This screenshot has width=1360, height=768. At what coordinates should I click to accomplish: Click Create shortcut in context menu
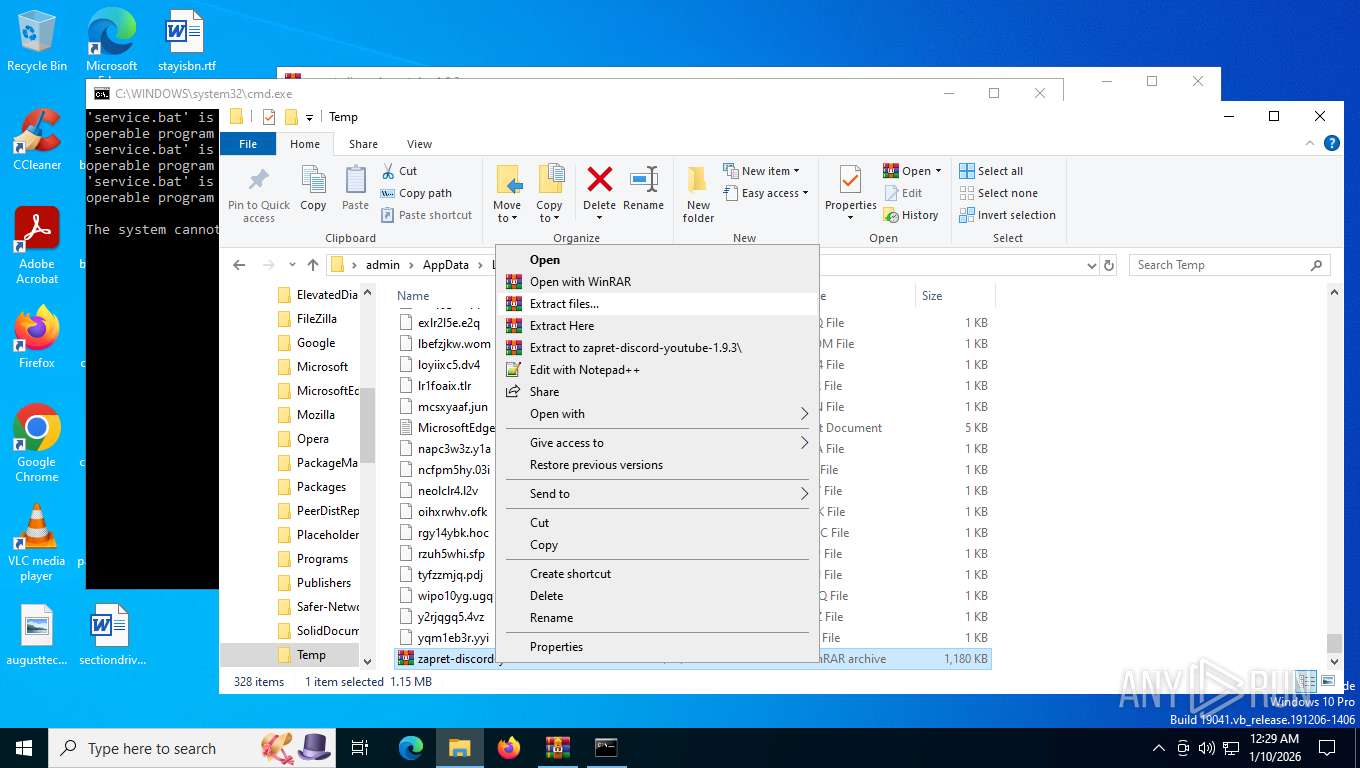(x=657, y=573)
